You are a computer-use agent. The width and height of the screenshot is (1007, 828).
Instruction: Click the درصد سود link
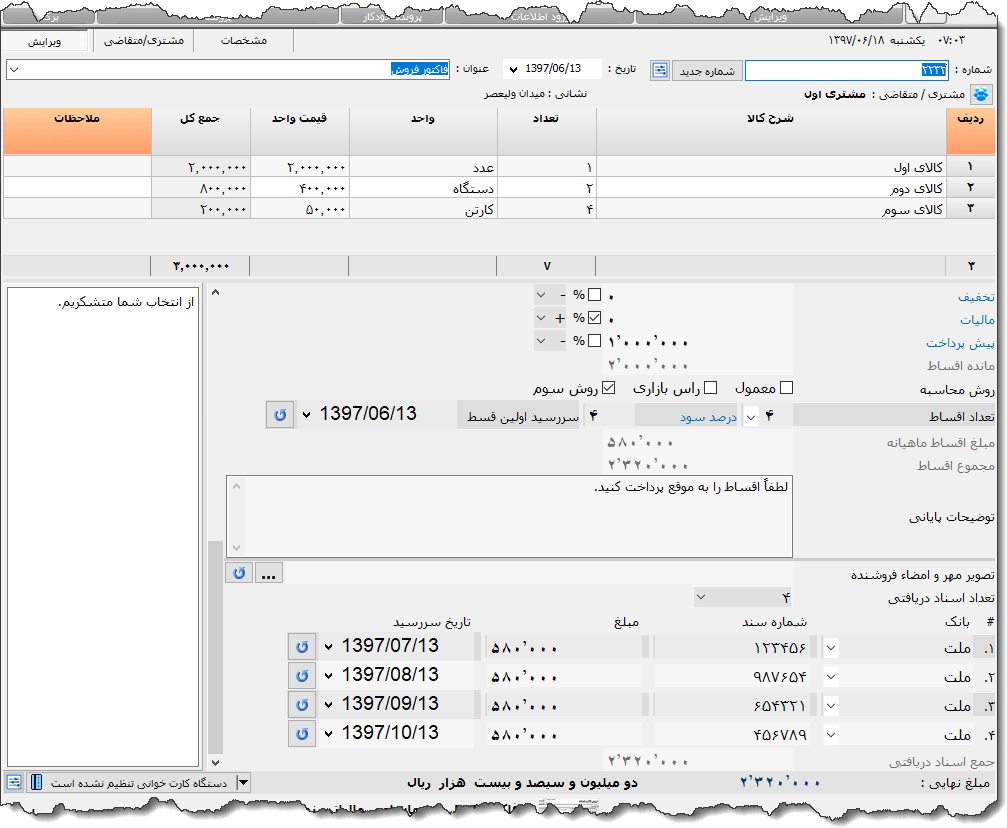(692, 415)
